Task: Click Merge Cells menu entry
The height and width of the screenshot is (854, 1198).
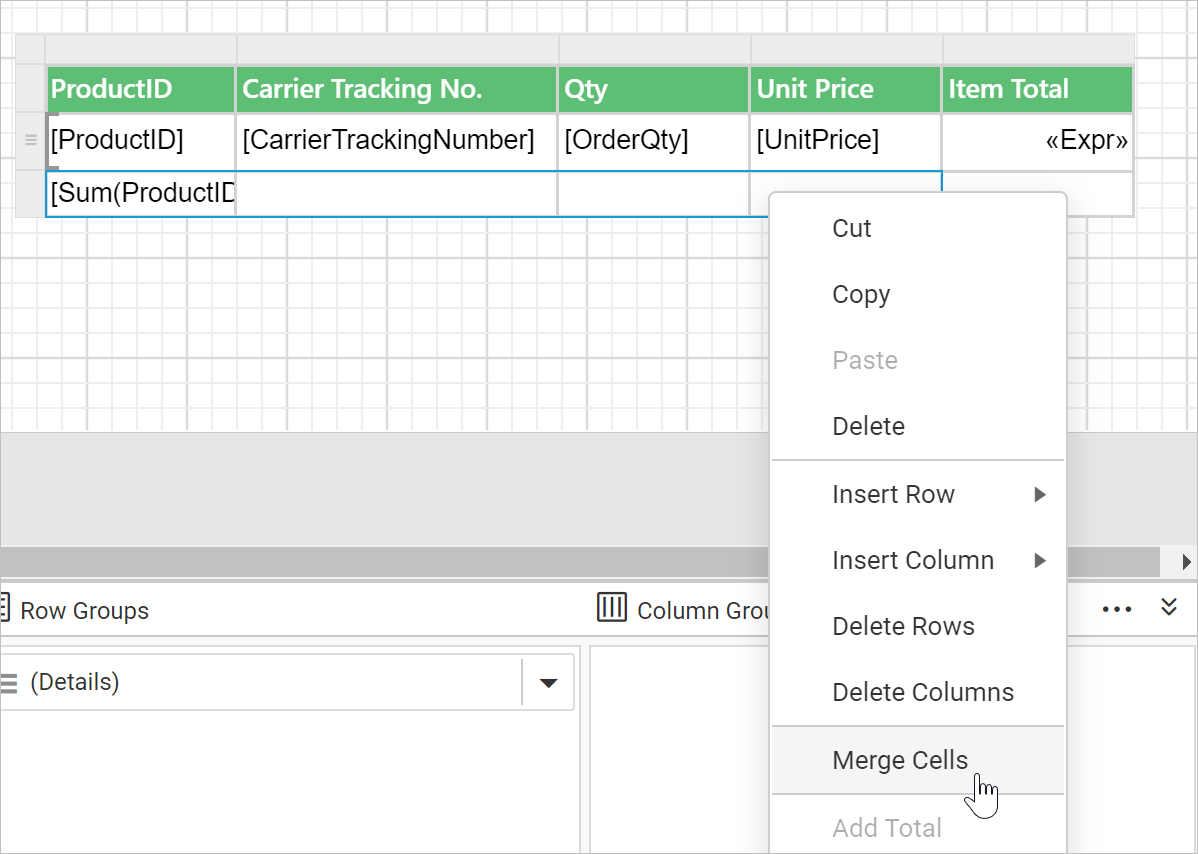Action: [918, 760]
